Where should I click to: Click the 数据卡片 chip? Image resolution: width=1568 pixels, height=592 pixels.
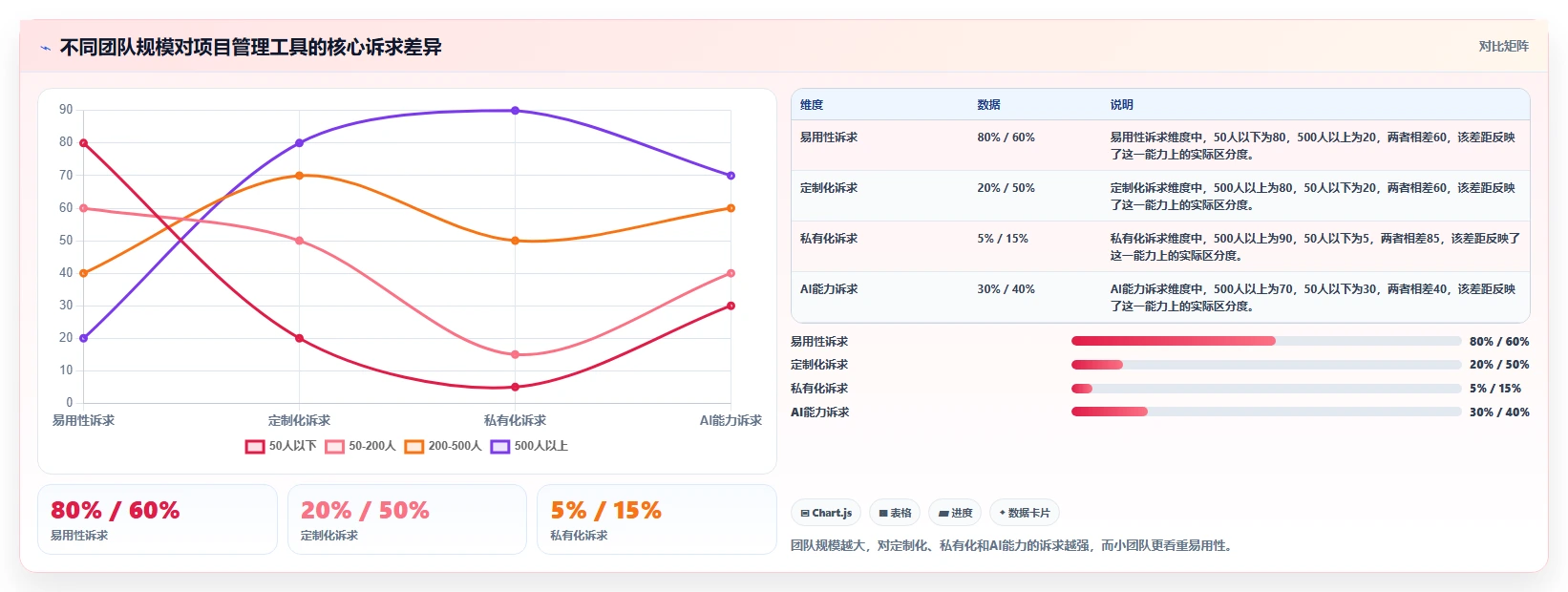click(x=1025, y=513)
